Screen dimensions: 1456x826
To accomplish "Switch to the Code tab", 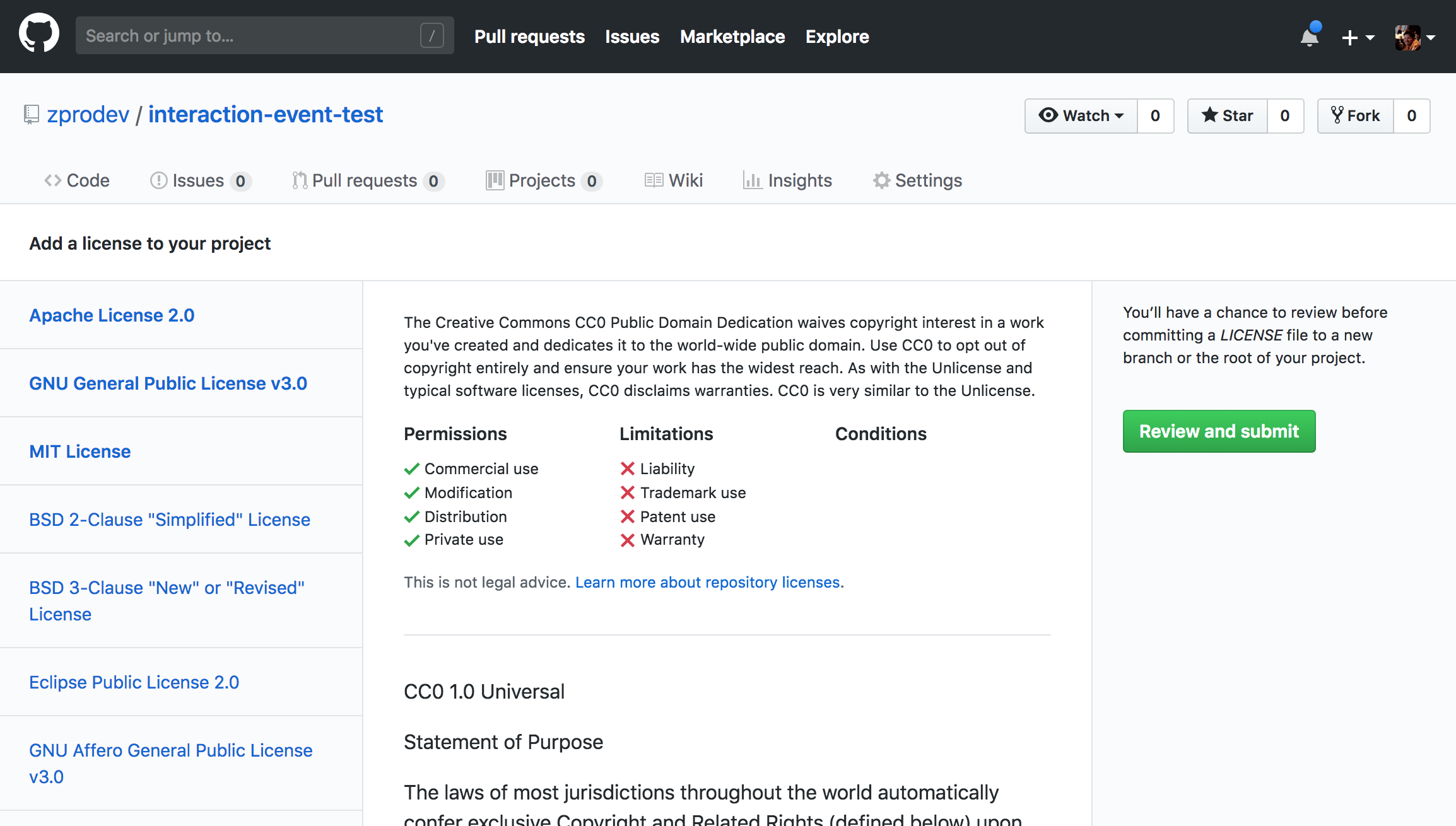I will 77,181.
